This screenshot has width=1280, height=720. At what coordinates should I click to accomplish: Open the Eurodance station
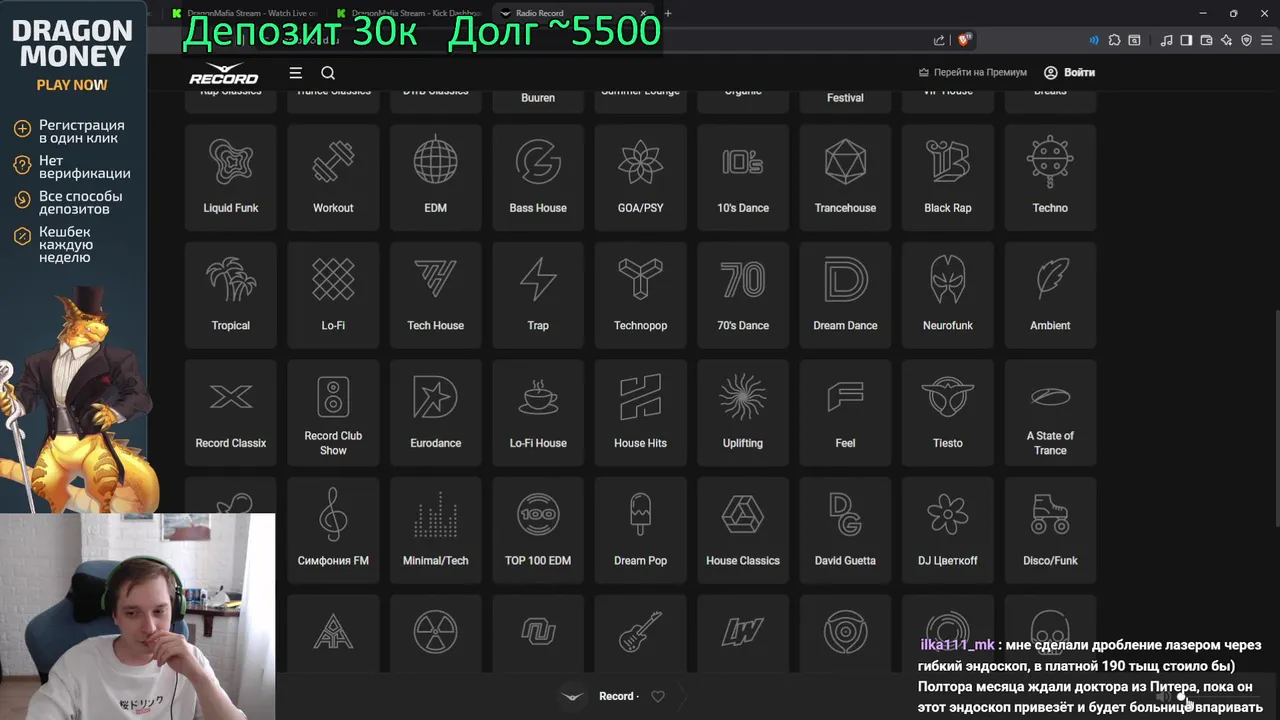coord(436,413)
